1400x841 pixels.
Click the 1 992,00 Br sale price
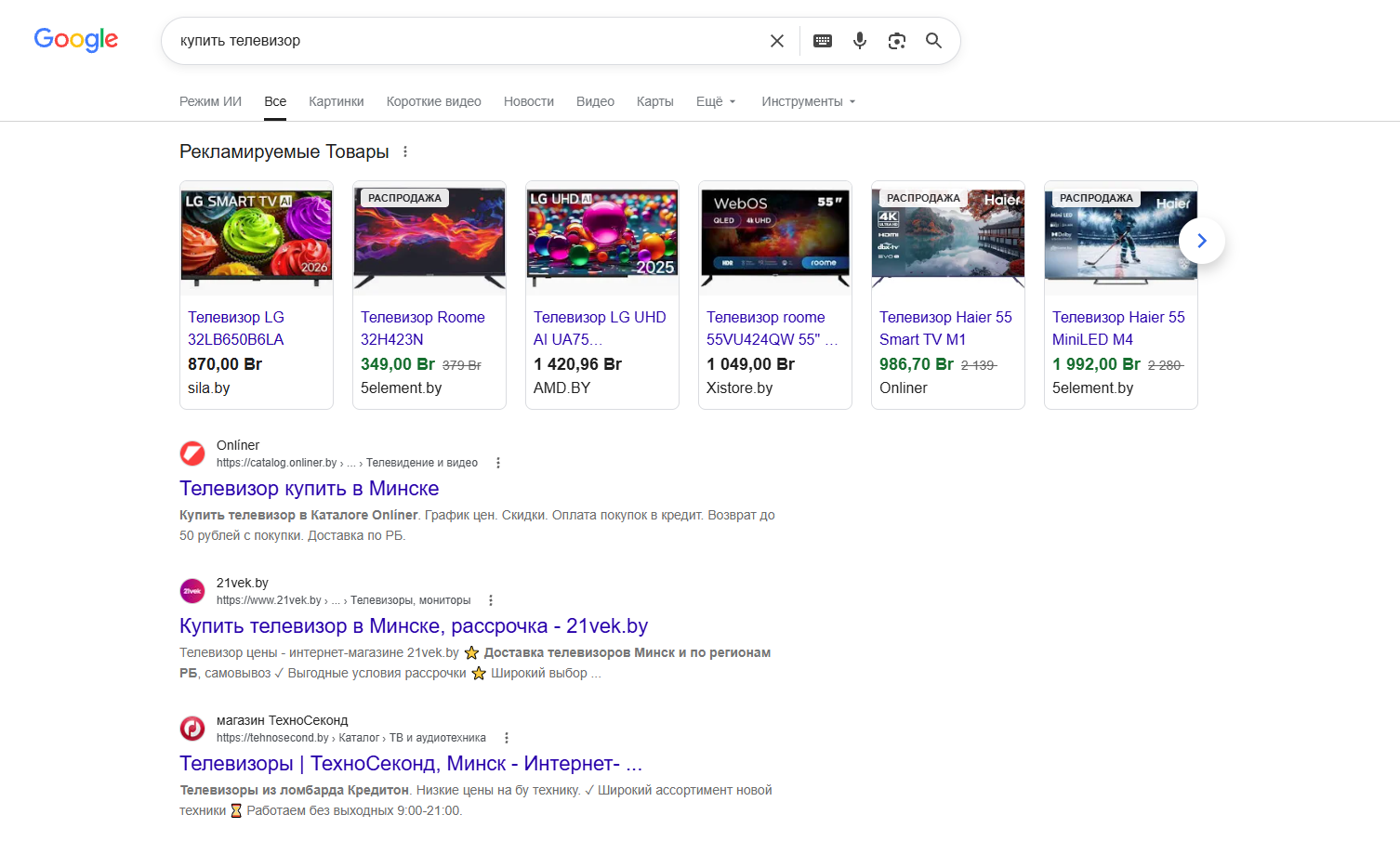click(x=1096, y=364)
